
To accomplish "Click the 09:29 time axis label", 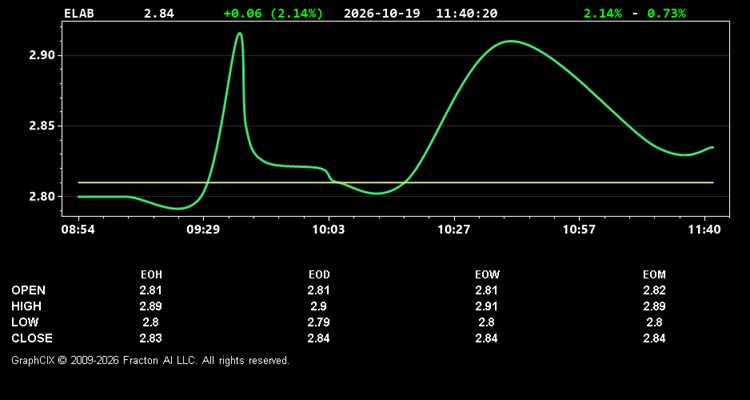I will 203,230.
